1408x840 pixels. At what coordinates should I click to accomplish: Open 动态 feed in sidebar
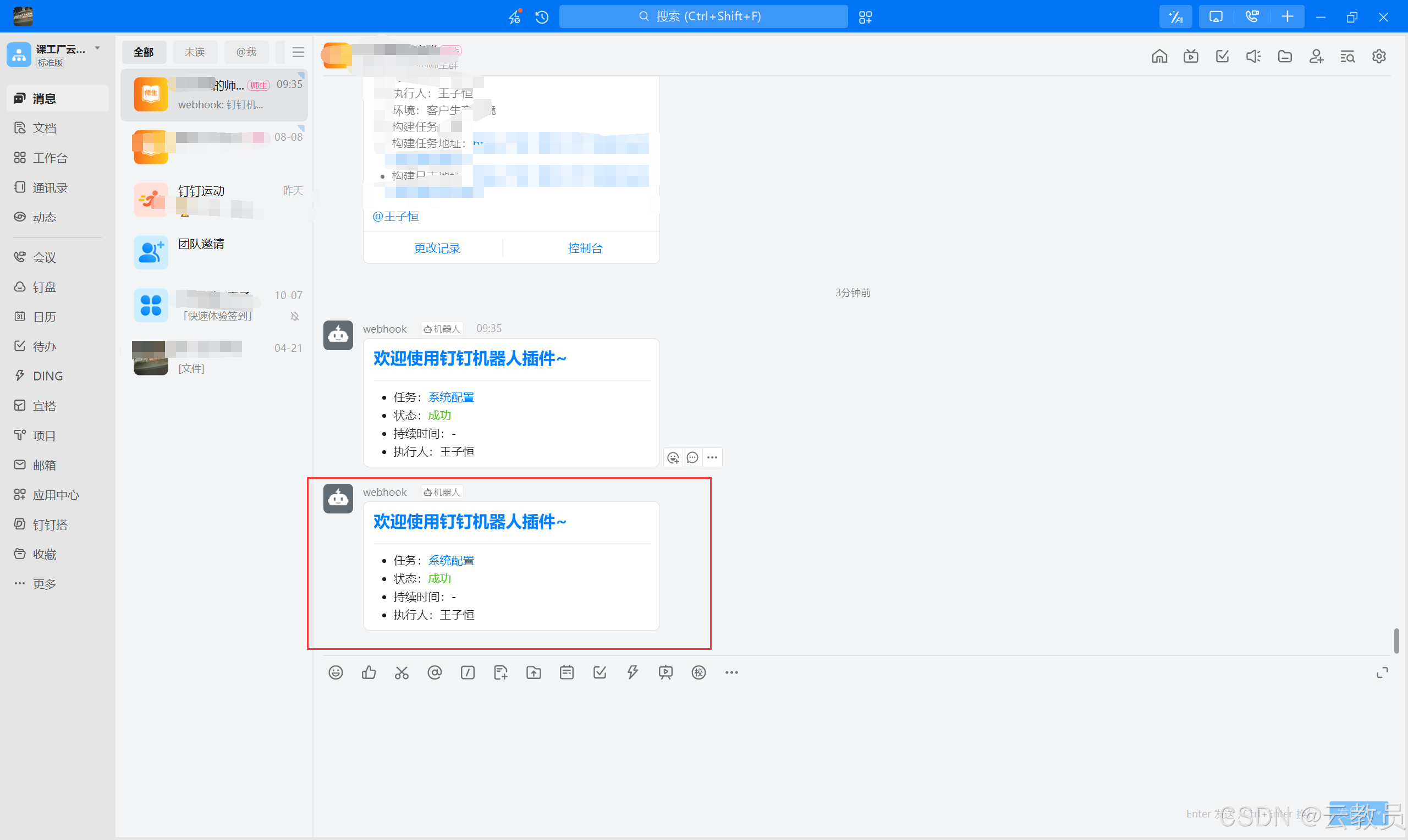point(57,217)
